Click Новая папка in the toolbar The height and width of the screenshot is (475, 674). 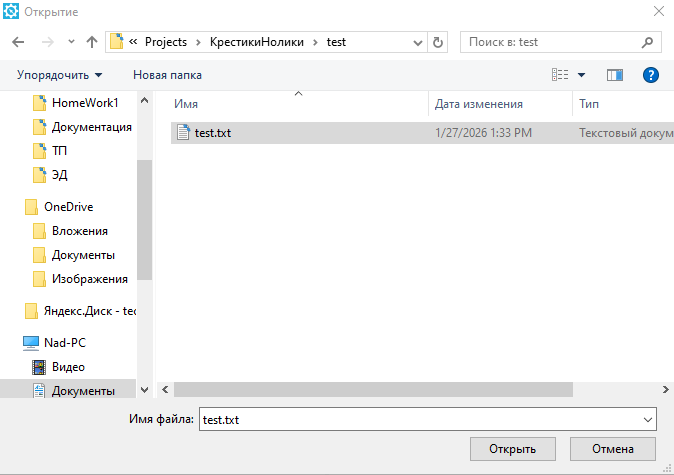tap(167, 75)
